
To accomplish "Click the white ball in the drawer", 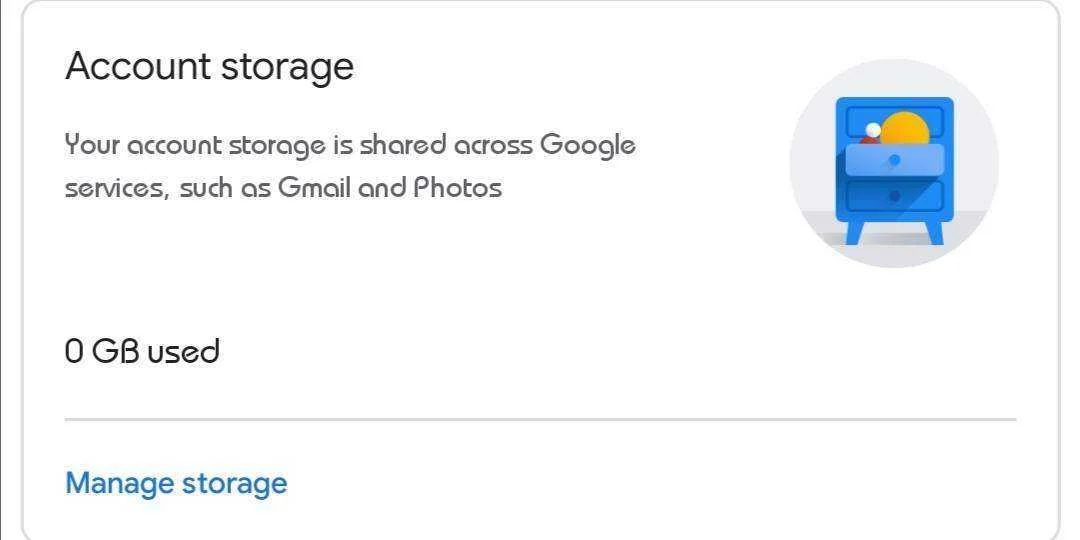I will pos(873,129).
